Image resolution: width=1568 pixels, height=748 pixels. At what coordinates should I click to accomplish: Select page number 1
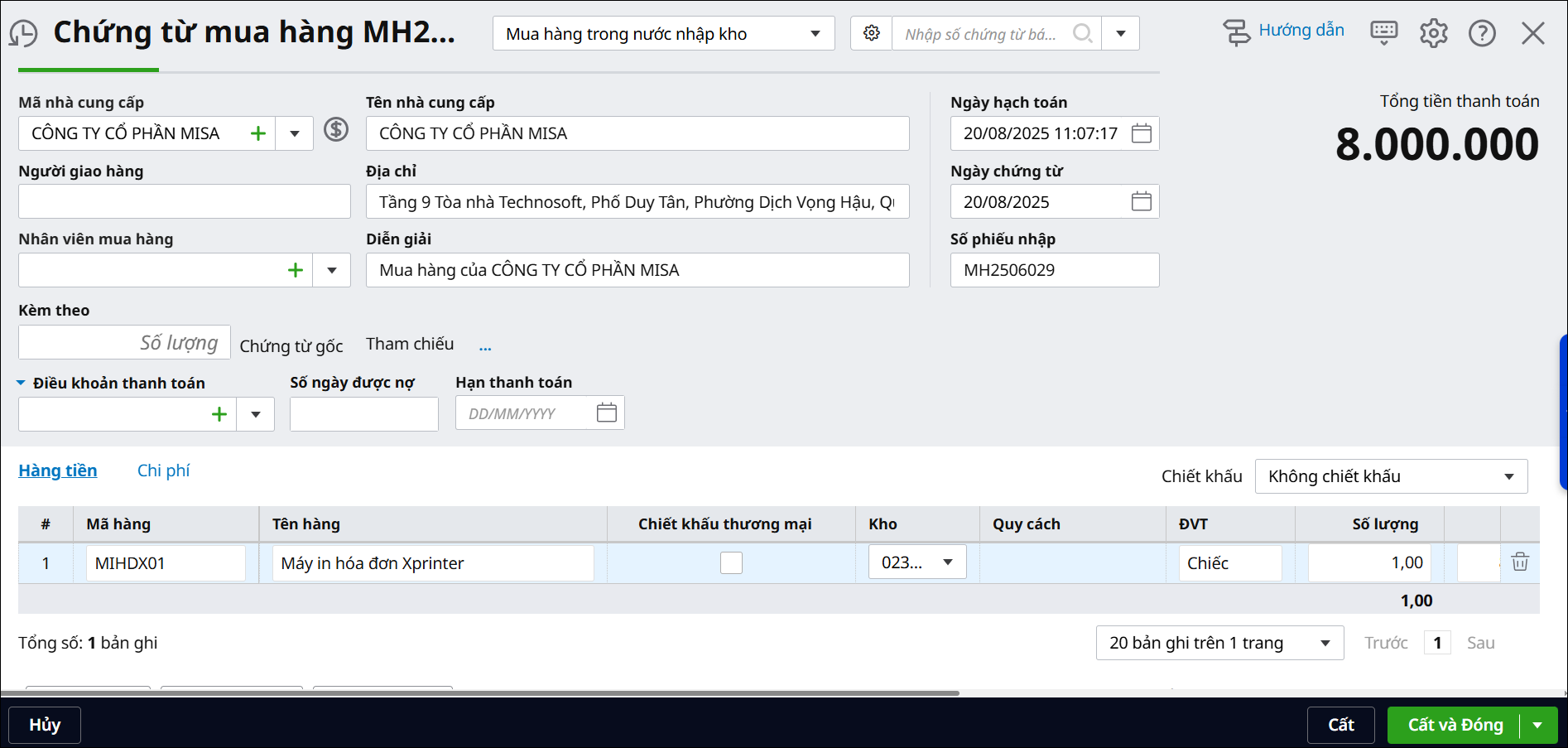(x=1437, y=643)
